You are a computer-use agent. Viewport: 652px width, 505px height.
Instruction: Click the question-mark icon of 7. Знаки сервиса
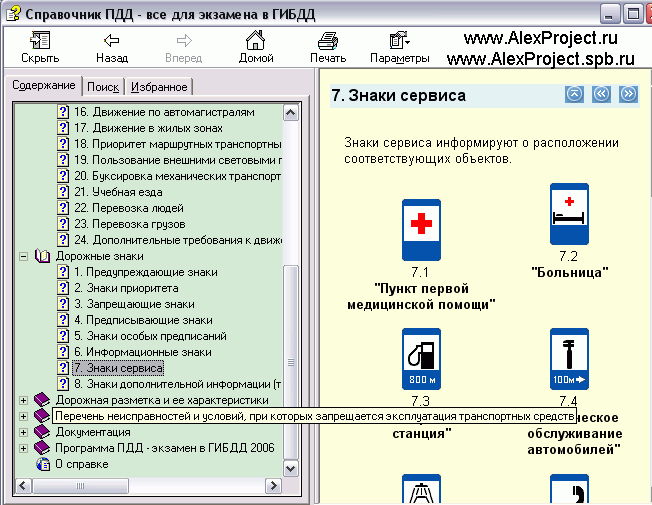[x=63, y=368]
